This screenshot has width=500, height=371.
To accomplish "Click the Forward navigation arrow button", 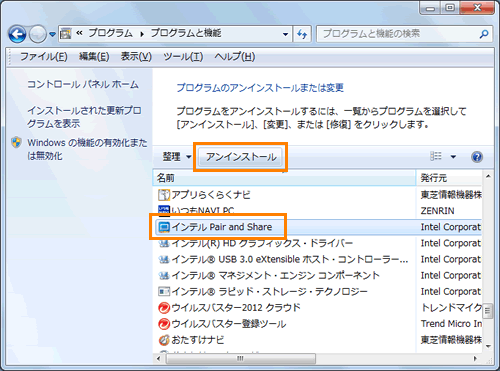I will pos(37,34).
